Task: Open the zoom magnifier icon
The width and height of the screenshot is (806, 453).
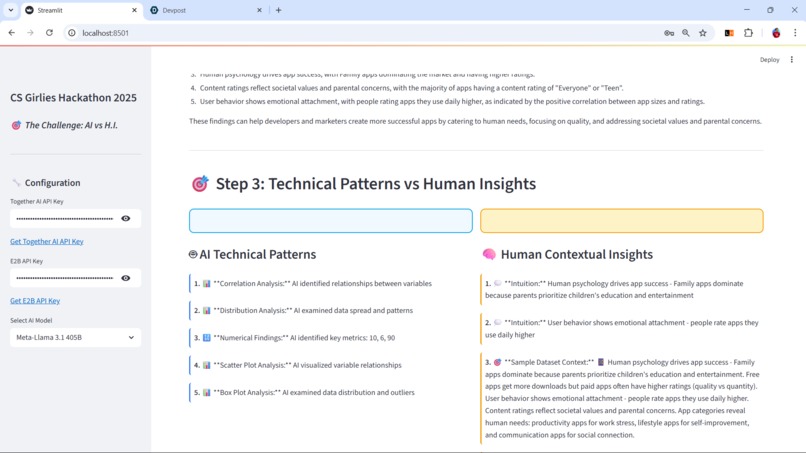Action: click(x=686, y=33)
